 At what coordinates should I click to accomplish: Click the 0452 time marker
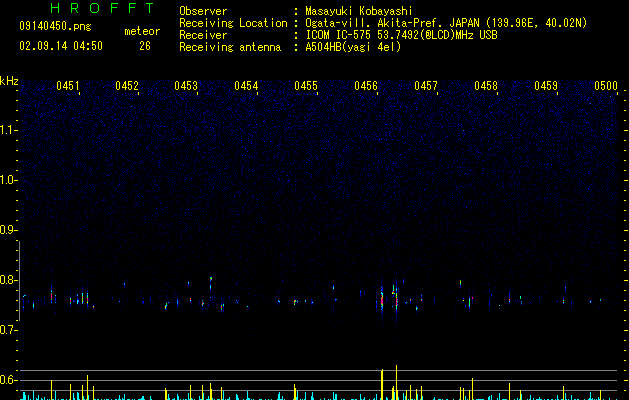[x=127, y=86]
